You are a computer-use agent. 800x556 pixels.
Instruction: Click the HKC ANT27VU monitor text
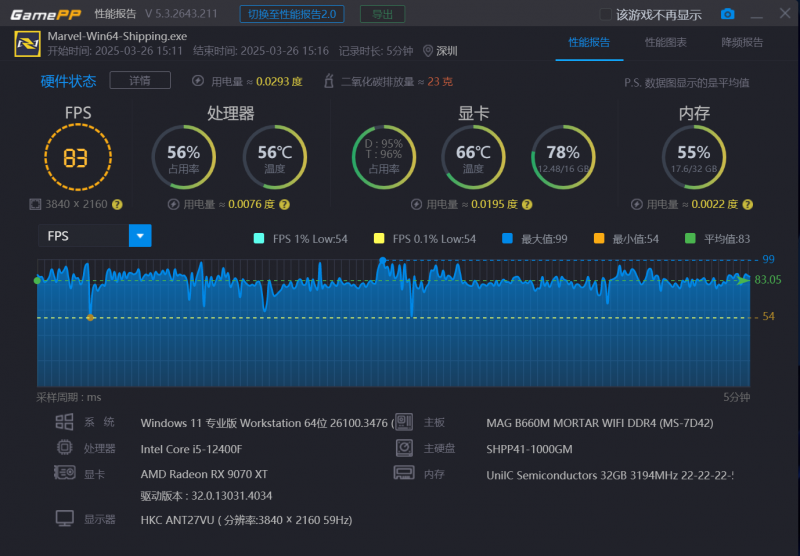246,520
